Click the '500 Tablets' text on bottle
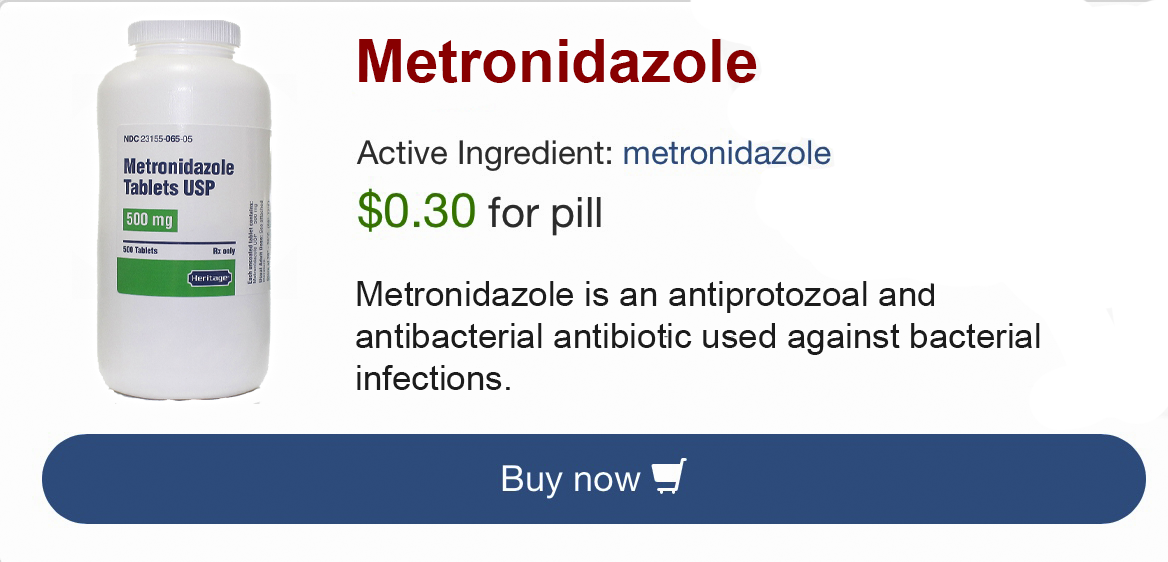The width and height of the screenshot is (1168, 562). coord(140,251)
